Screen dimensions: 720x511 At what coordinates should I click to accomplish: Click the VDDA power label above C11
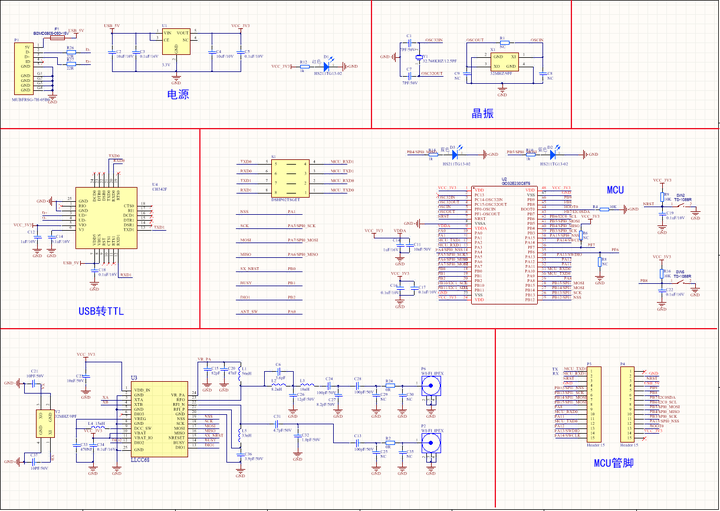(x=399, y=232)
